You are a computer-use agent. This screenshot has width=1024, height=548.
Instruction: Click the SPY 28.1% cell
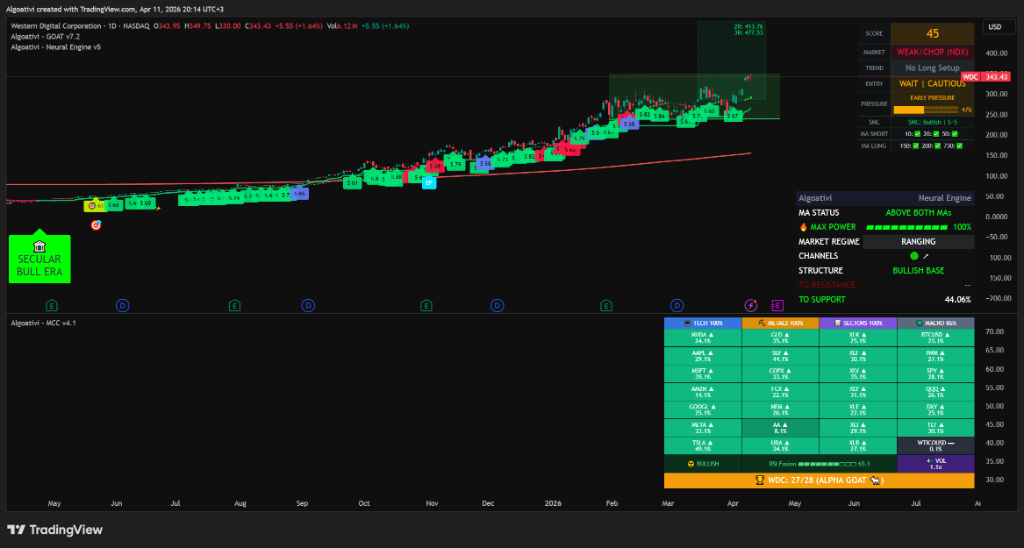(x=936, y=374)
